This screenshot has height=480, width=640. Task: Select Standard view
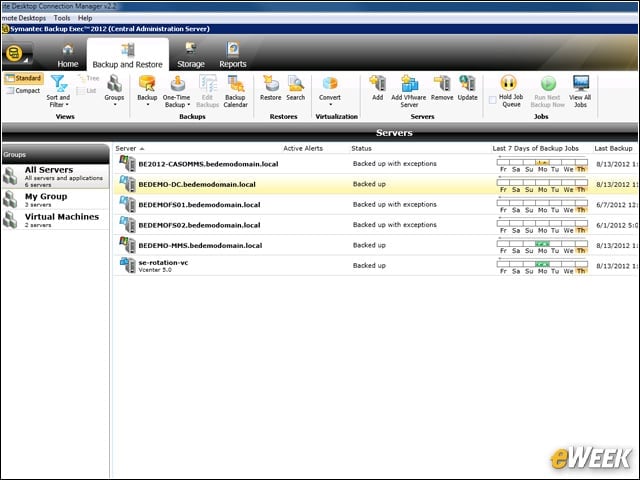[24, 78]
